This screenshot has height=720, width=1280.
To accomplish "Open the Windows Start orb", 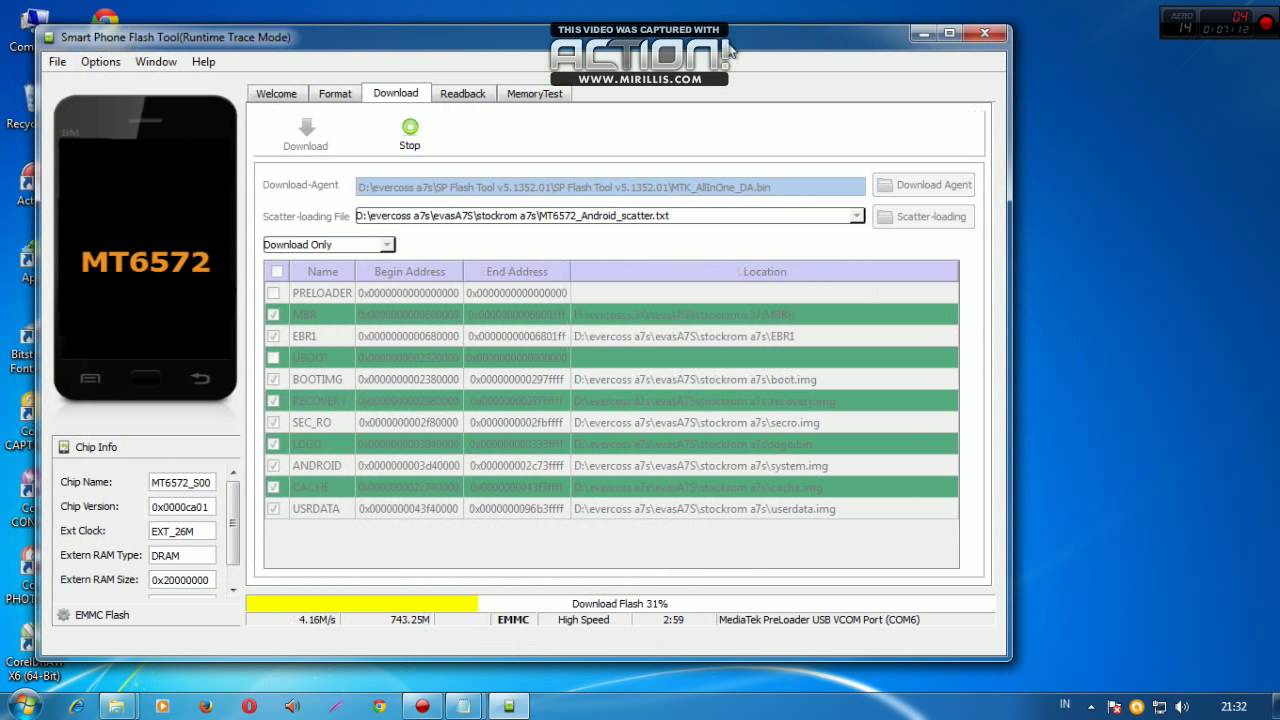I will point(24,706).
